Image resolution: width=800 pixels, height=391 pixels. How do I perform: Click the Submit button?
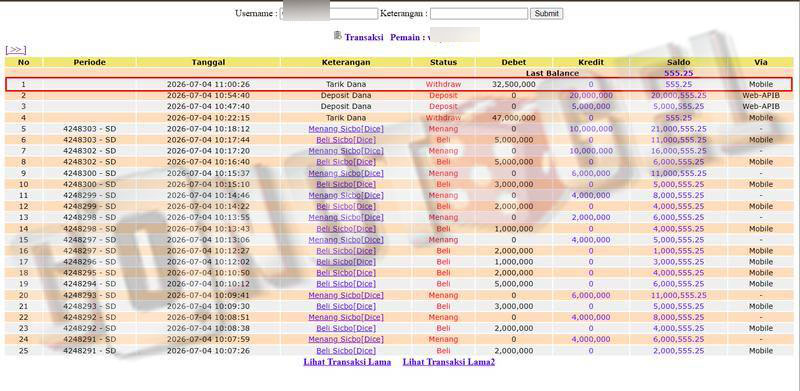point(546,13)
